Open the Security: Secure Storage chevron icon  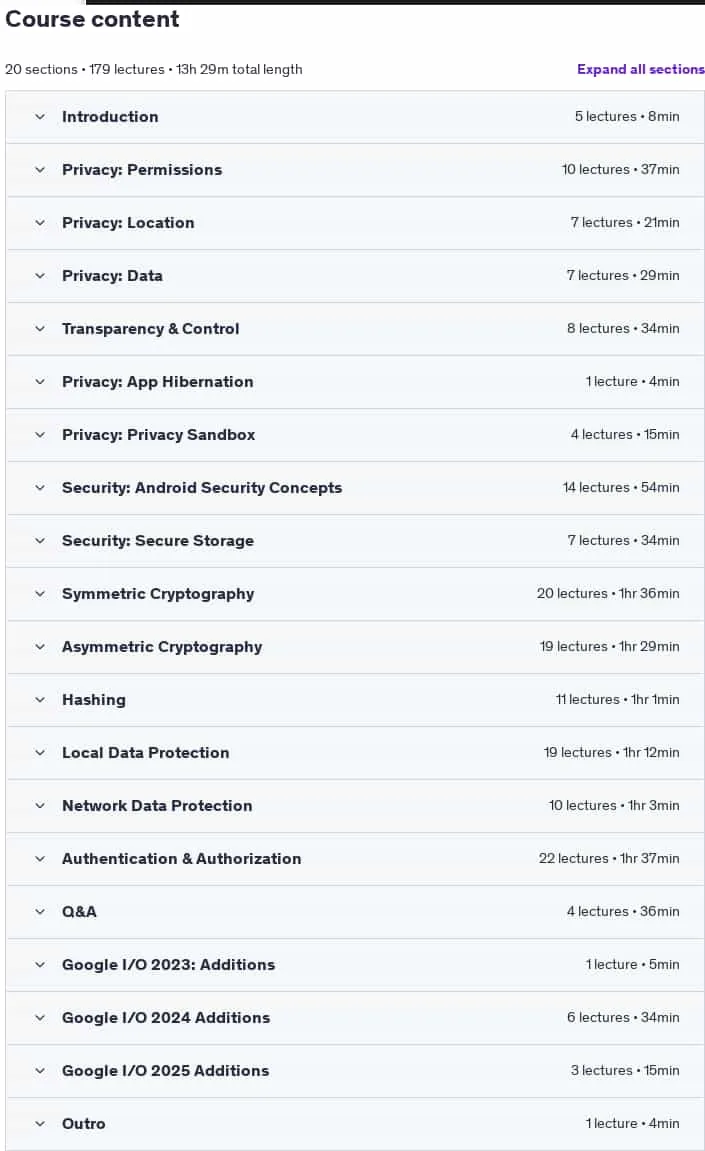coord(40,540)
